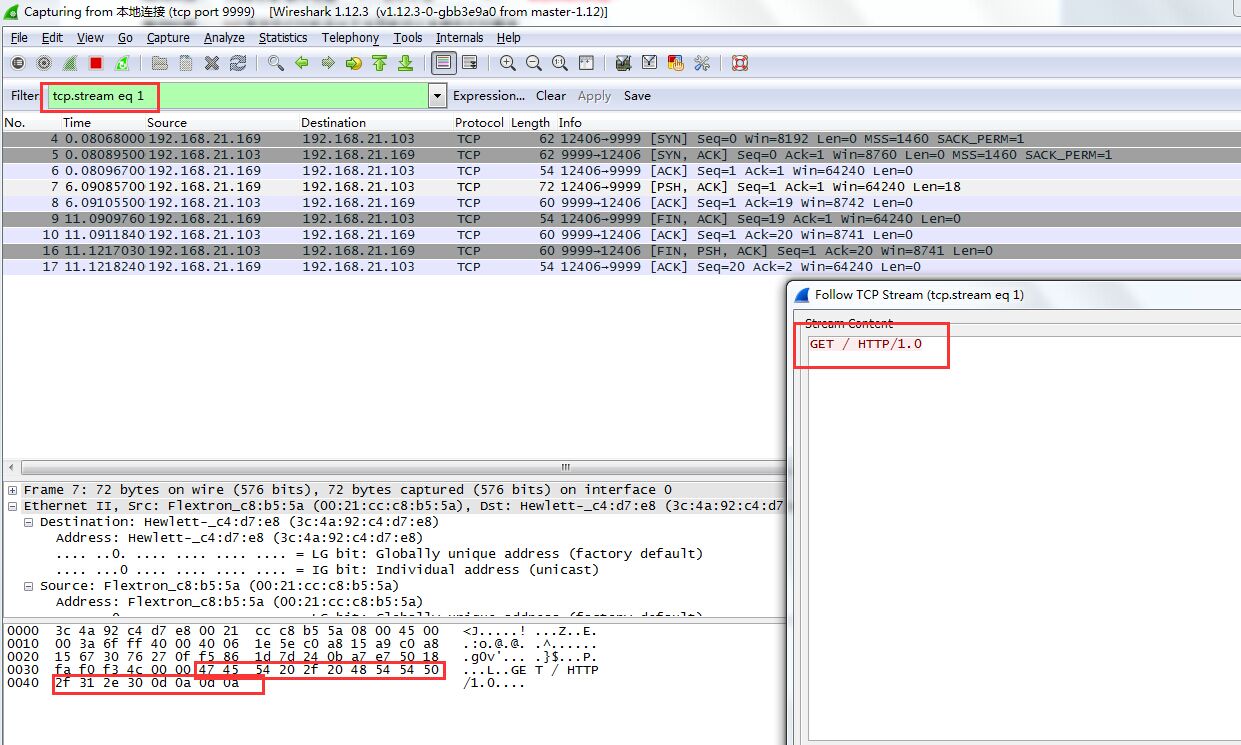Open a capture file folder icon
The width and height of the screenshot is (1241, 745).
point(160,63)
